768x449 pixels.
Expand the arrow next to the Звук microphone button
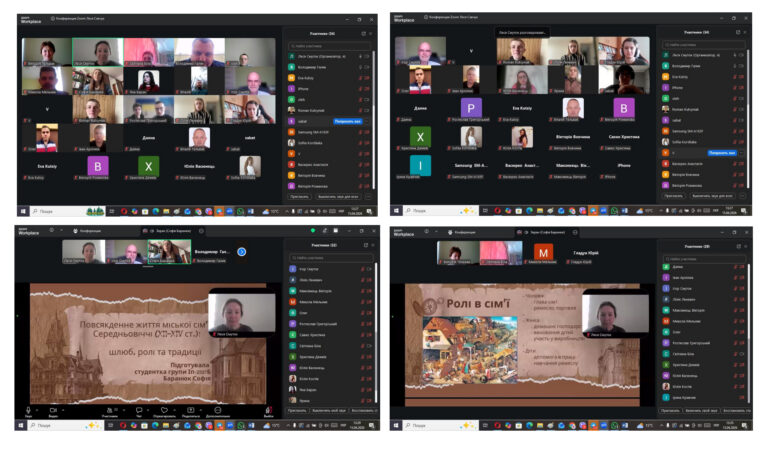(x=37, y=408)
